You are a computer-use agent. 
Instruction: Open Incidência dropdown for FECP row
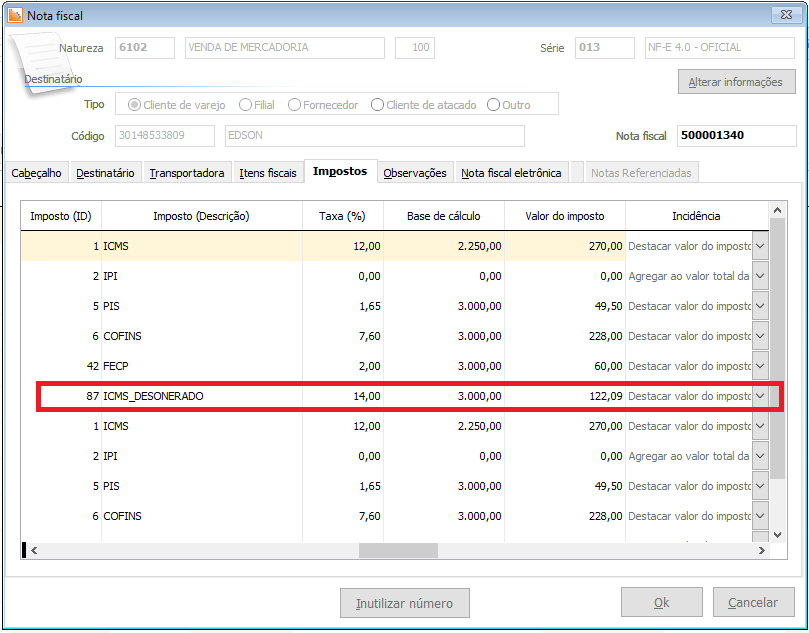(x=760, y=366)
